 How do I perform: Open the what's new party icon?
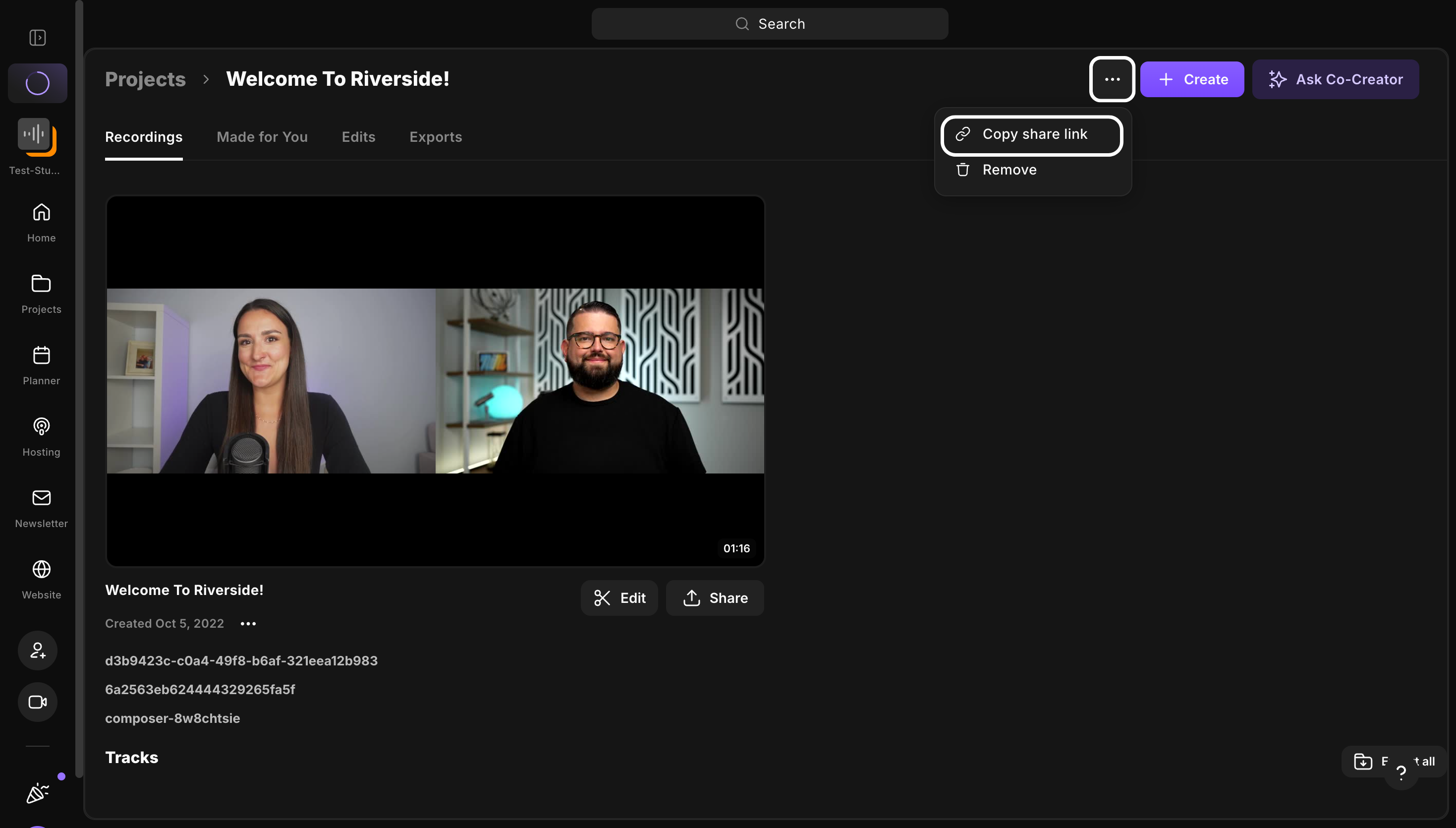point(38,792)
